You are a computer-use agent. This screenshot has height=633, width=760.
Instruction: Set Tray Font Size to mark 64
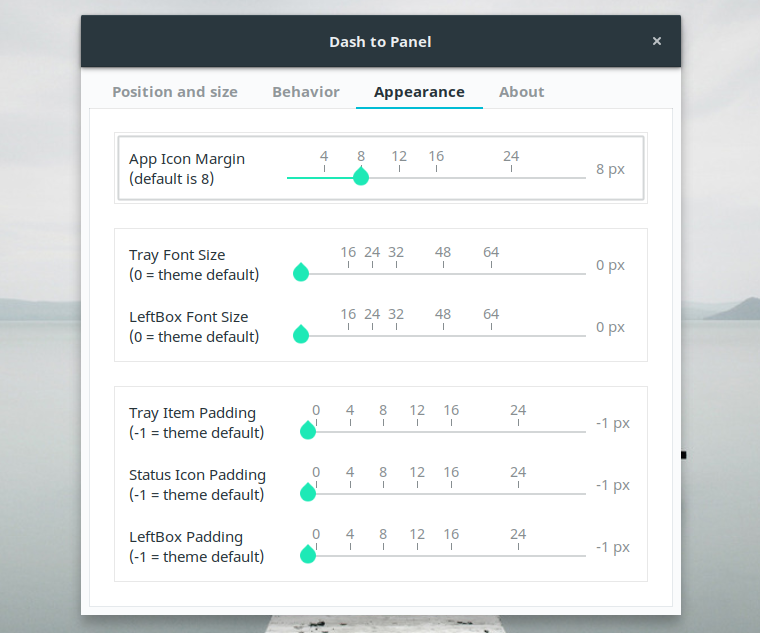(x=491, y=273)
